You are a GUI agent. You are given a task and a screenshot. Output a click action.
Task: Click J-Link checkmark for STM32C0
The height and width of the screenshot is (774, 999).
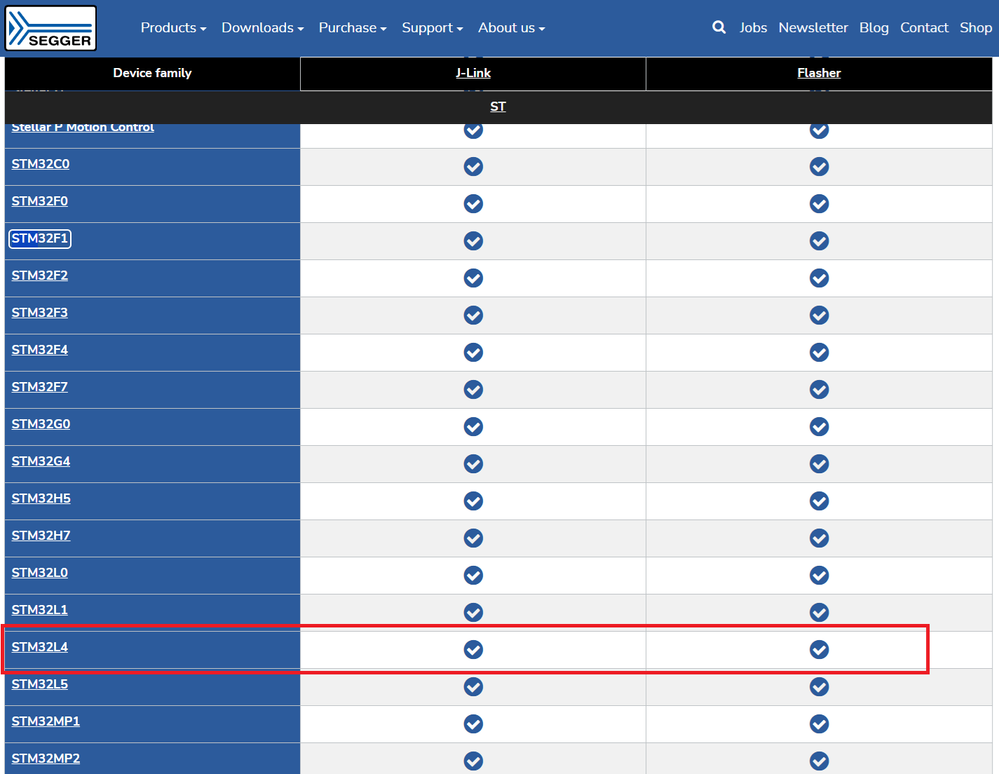(x=473, y=167)
